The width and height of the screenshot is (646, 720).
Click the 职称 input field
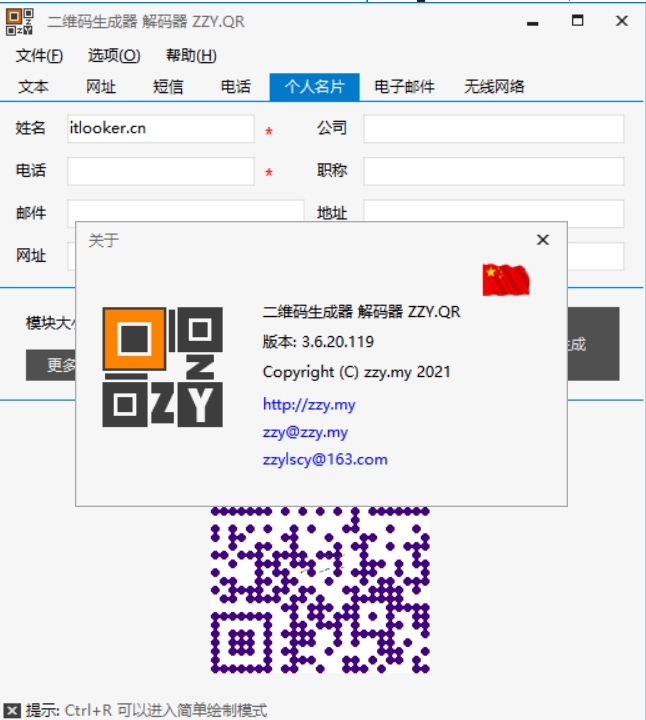pos(494,171)
